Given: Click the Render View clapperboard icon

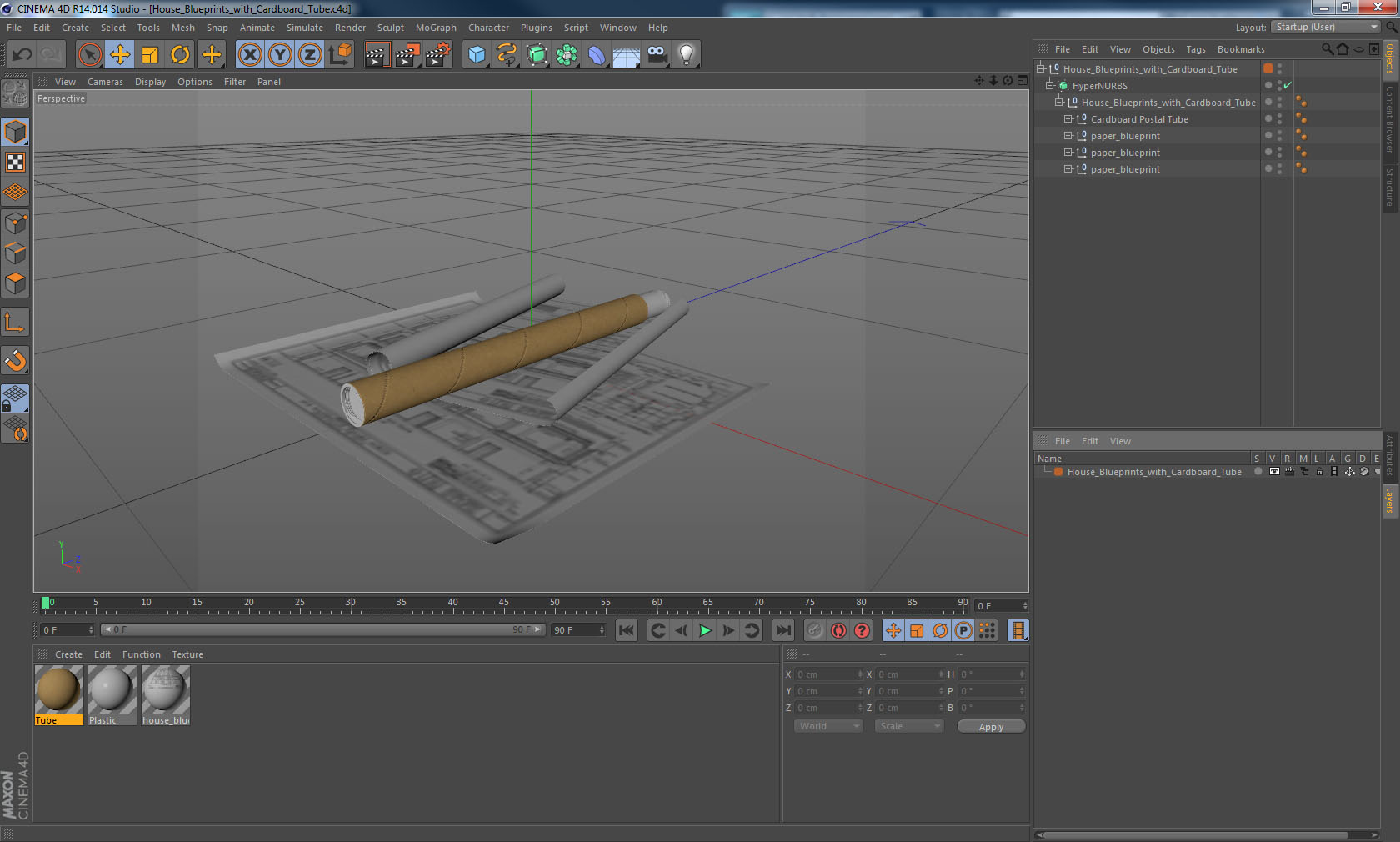Looking at the screenshot, I should coord(377,55).
